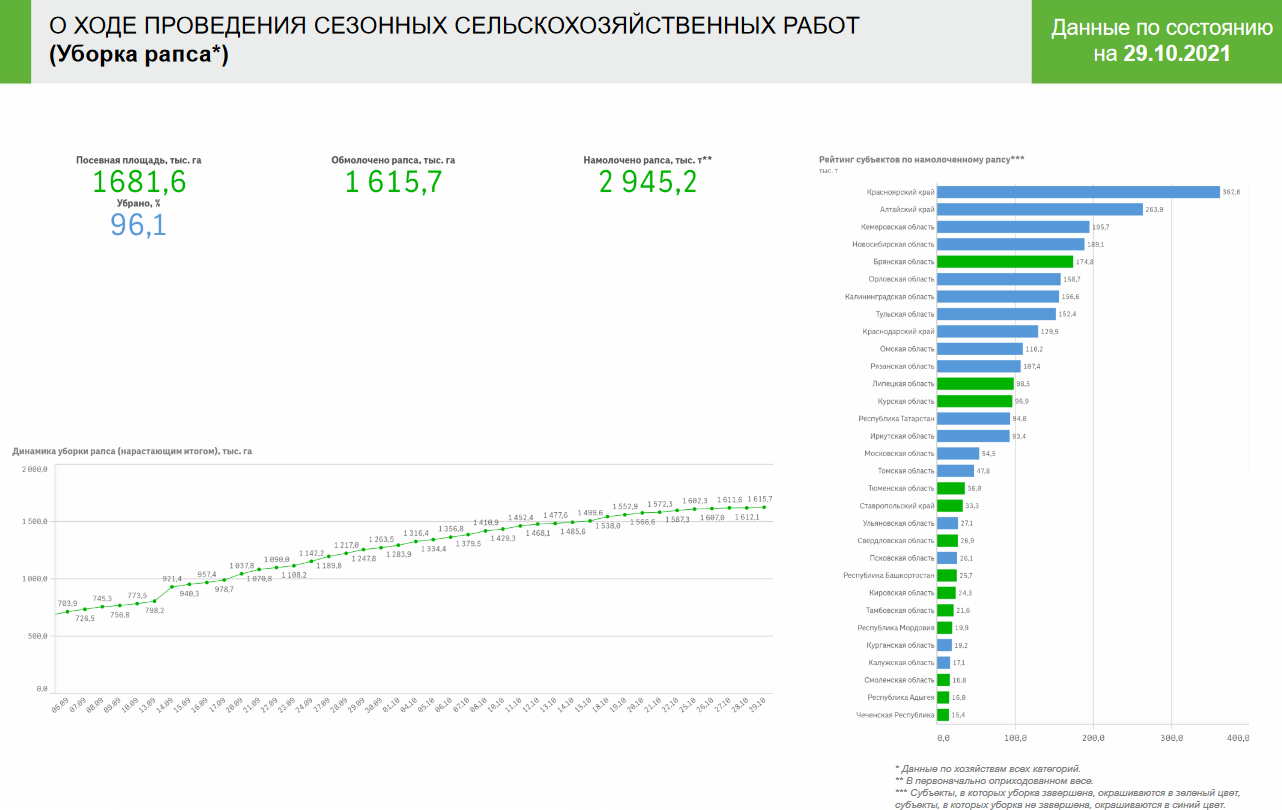Select the 921,4 data point label
This screenshot has width=1282, height=810.
click(x=172, y=579)
